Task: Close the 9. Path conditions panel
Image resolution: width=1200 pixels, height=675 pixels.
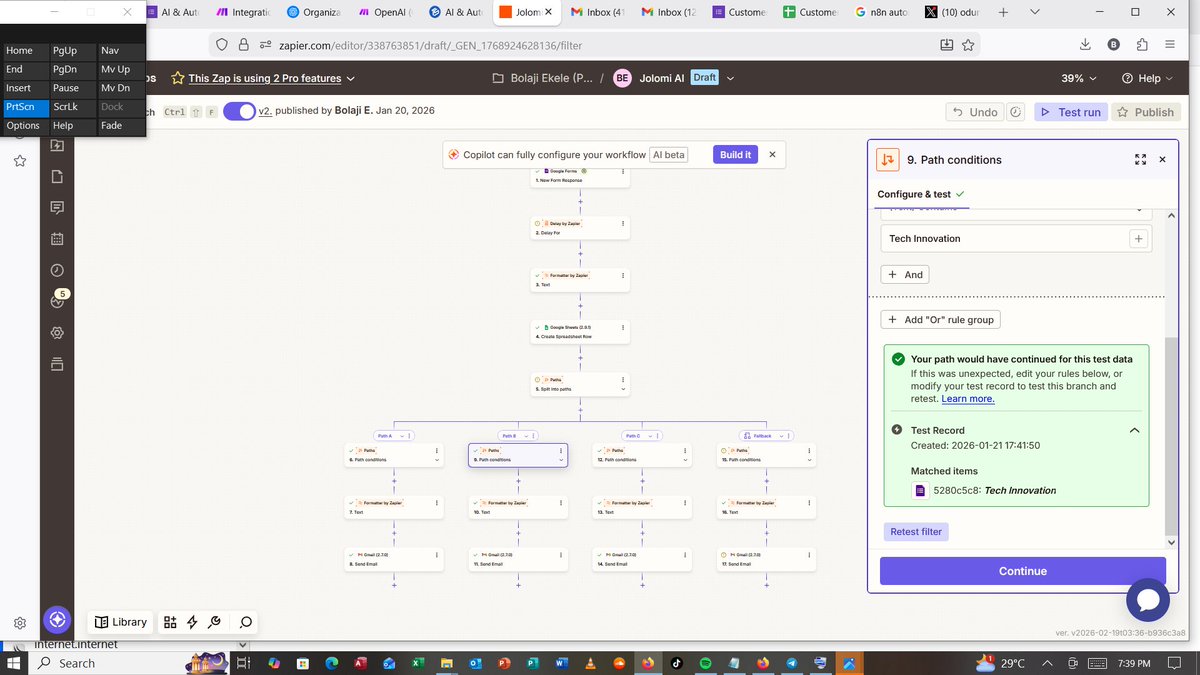Action: 1162,160
